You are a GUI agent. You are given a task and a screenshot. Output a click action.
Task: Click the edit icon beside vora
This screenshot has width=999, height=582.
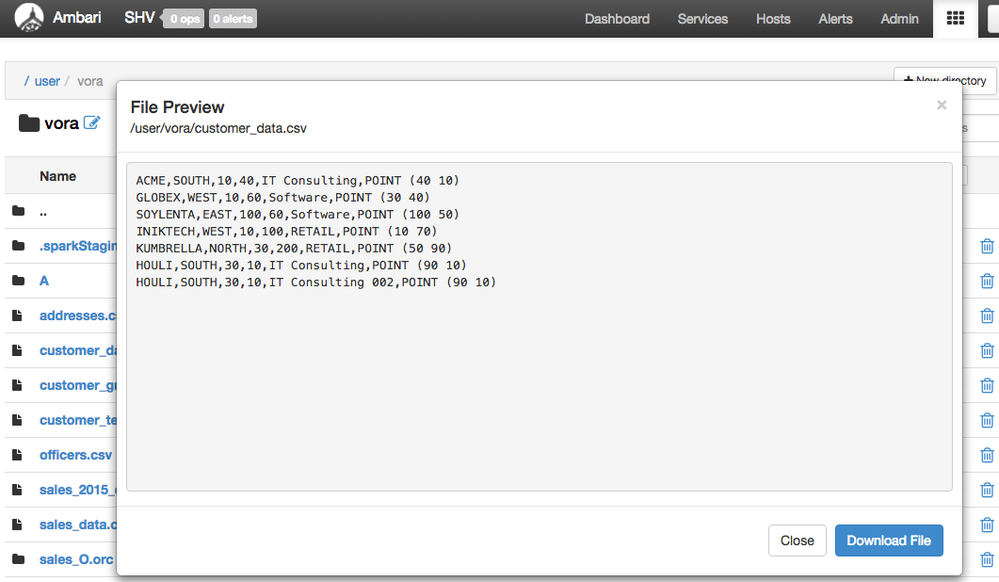tap(92, 123)
